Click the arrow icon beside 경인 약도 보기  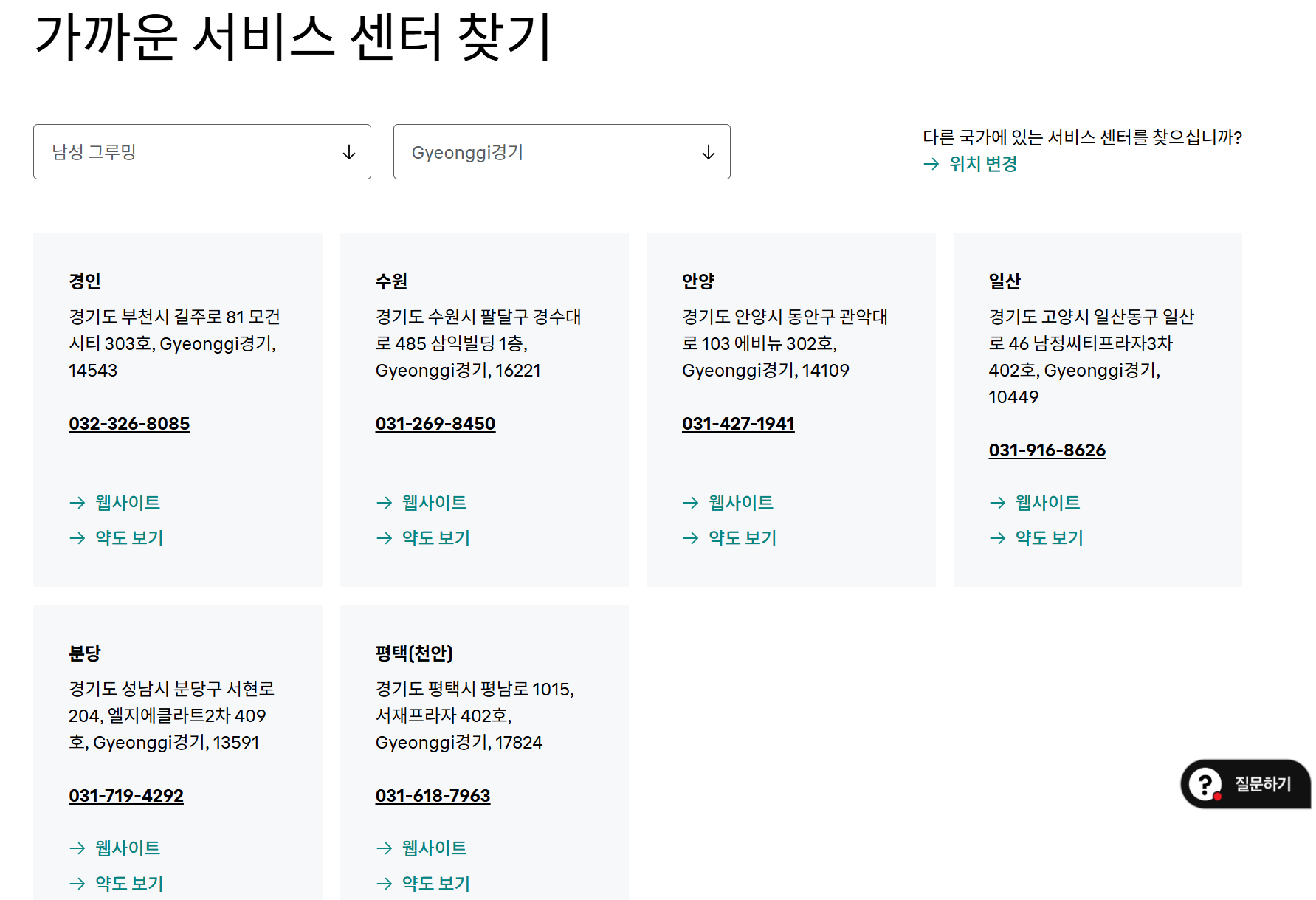tap(77, 538)
